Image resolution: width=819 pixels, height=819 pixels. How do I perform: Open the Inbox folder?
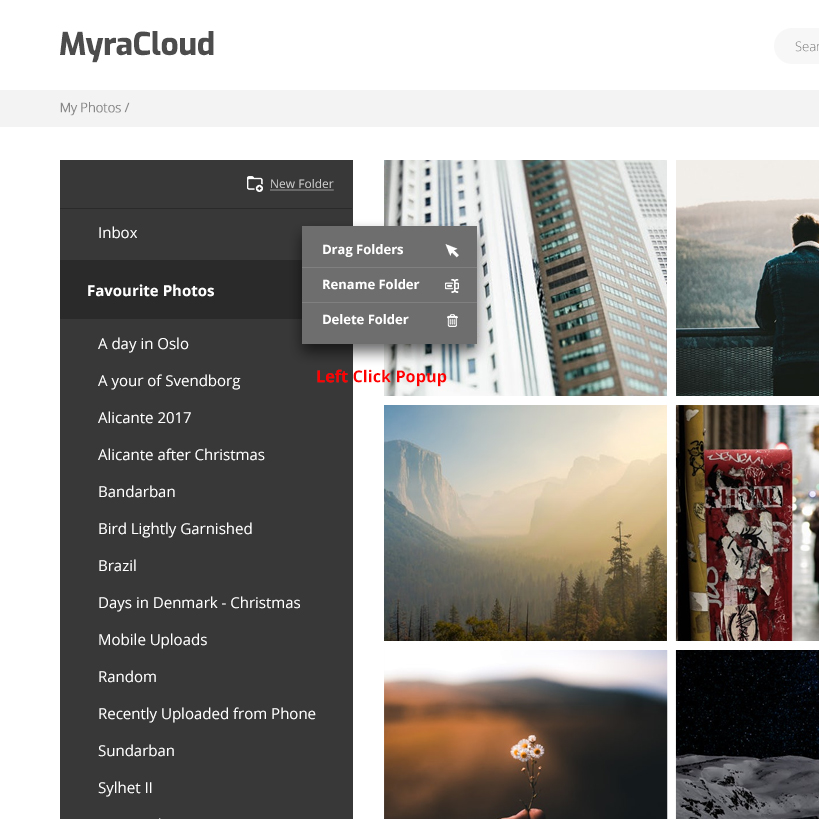[117, 232]
